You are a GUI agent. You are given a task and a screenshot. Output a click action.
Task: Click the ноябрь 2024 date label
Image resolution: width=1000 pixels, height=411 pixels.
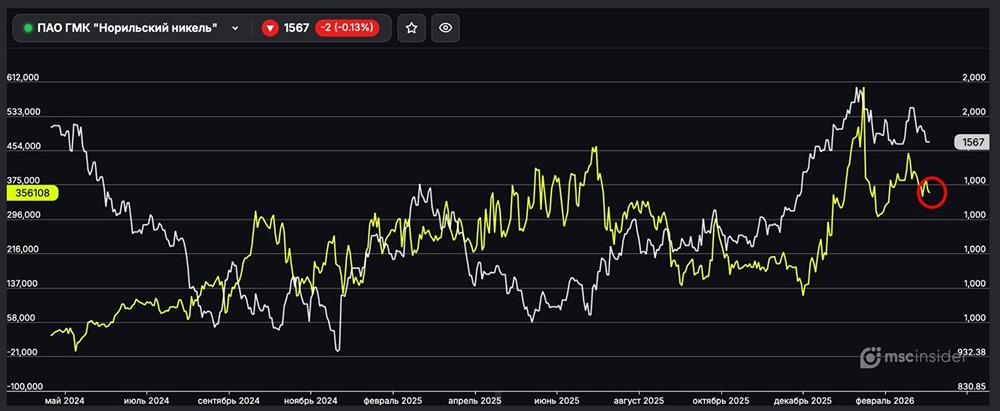click(x=310, y=401)
